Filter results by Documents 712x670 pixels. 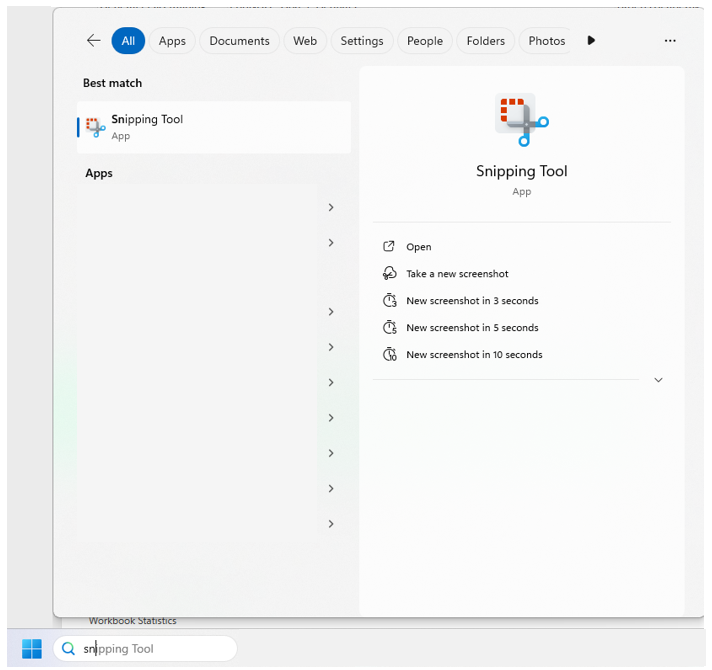pos(239,41)
